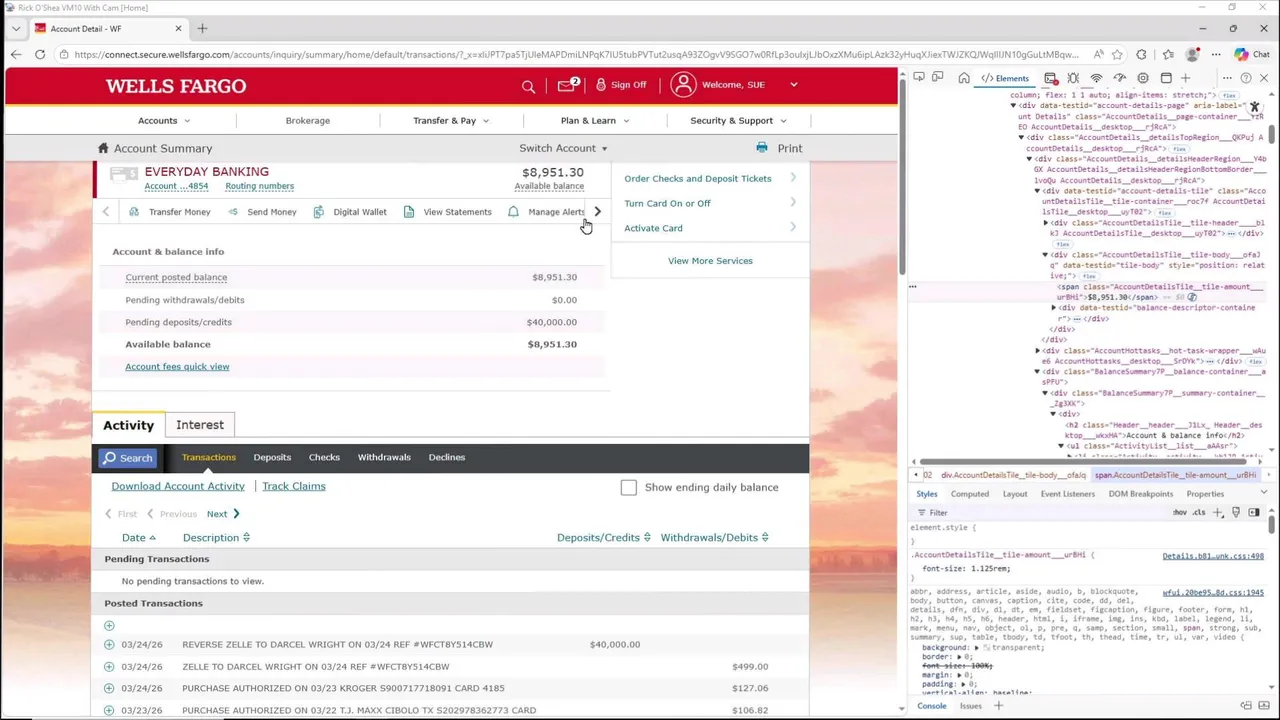
Task: Toggle the :hov element state button
Action: point(1180,512)
